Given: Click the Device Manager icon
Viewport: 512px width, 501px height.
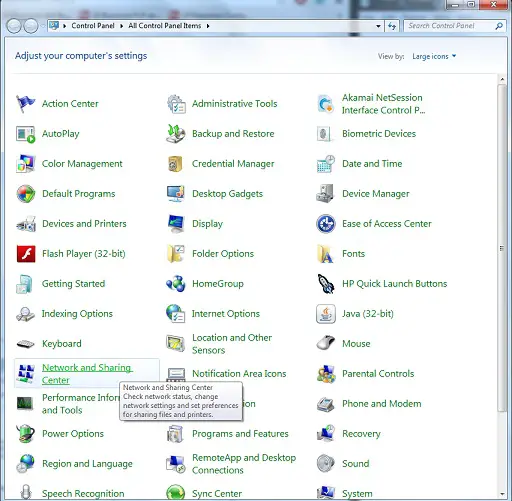Looking at the screenshot, I should tap(325, 194).
